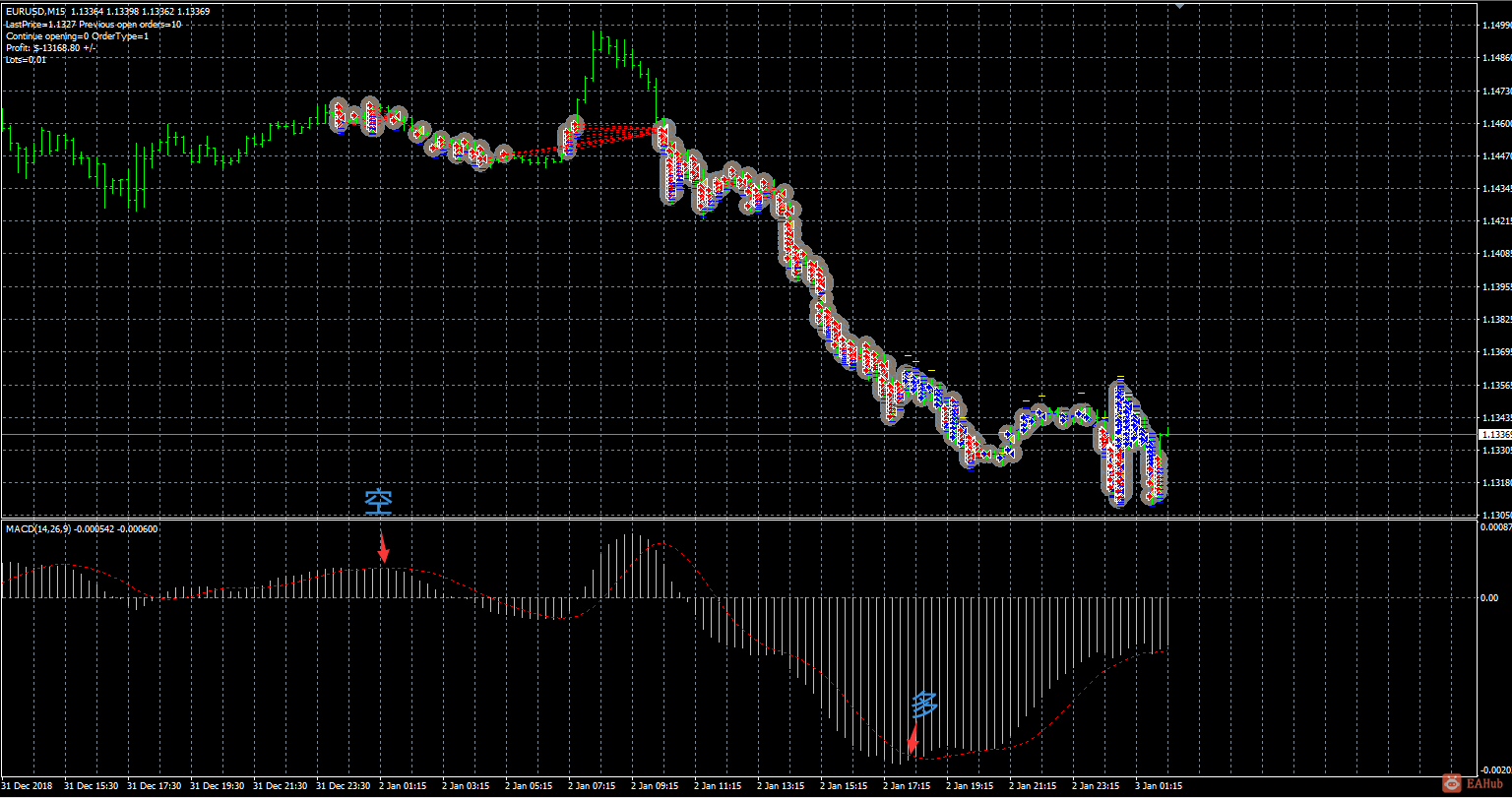Click the 3 Jan 01:15 time label

point(1160,786)
